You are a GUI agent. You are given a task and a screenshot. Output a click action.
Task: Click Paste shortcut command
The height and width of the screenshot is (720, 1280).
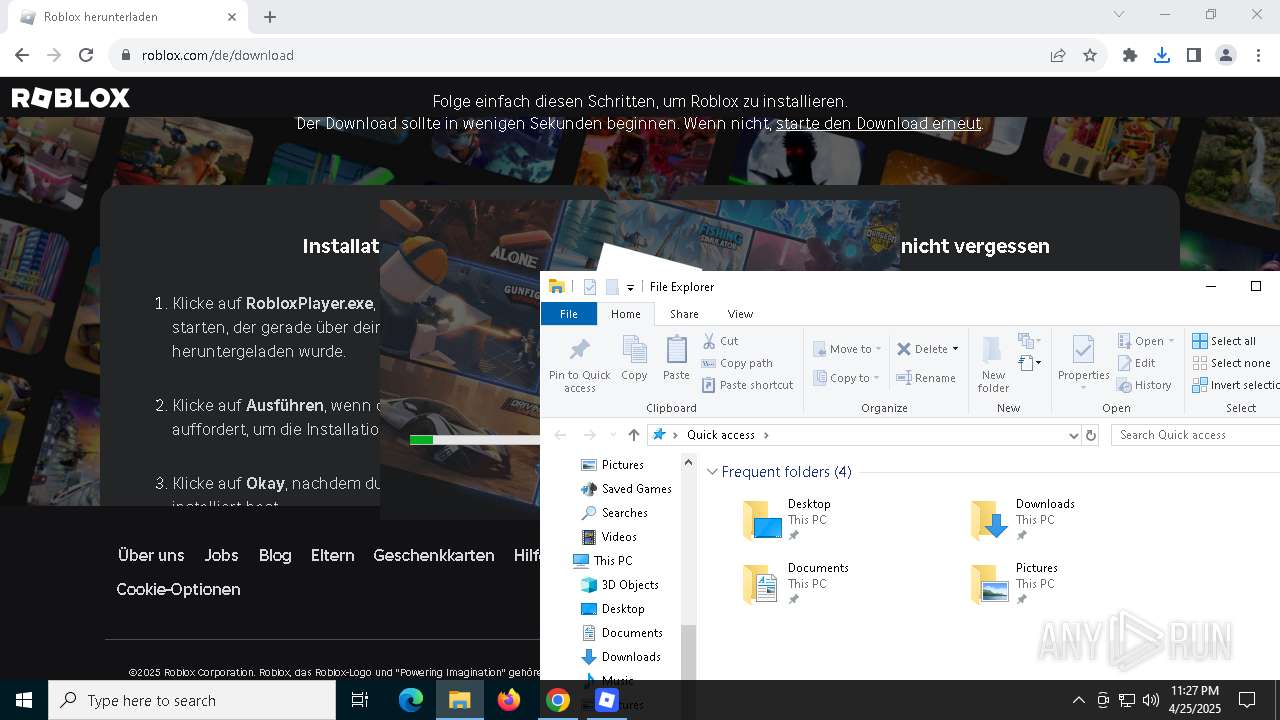[747, 385]
